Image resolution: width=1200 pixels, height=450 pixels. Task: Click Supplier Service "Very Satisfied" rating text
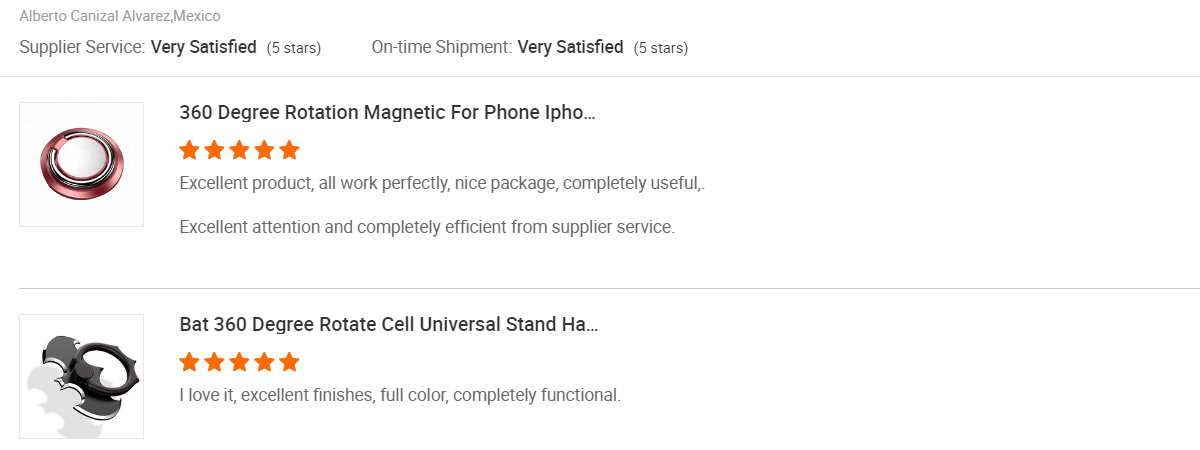point(204,47)
